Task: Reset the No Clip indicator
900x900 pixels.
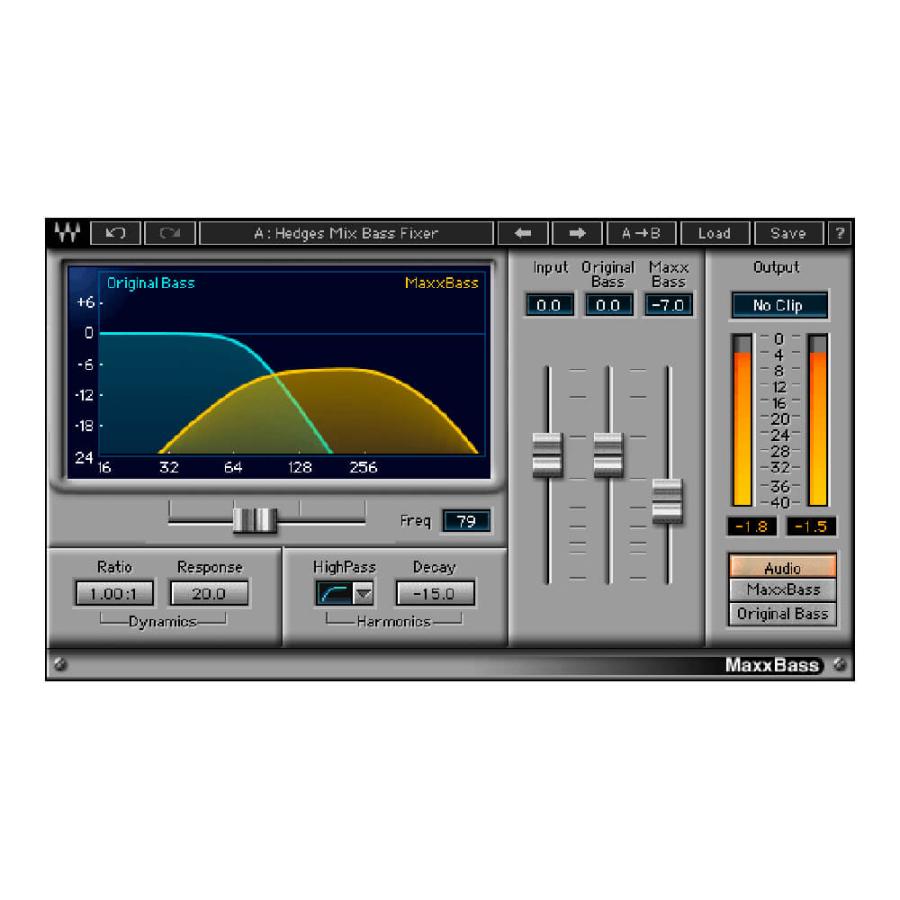Action: pos(779,305)
